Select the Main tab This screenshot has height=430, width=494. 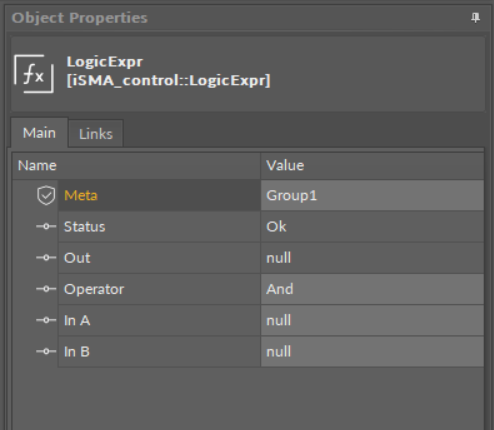click(x=39, y=133)
